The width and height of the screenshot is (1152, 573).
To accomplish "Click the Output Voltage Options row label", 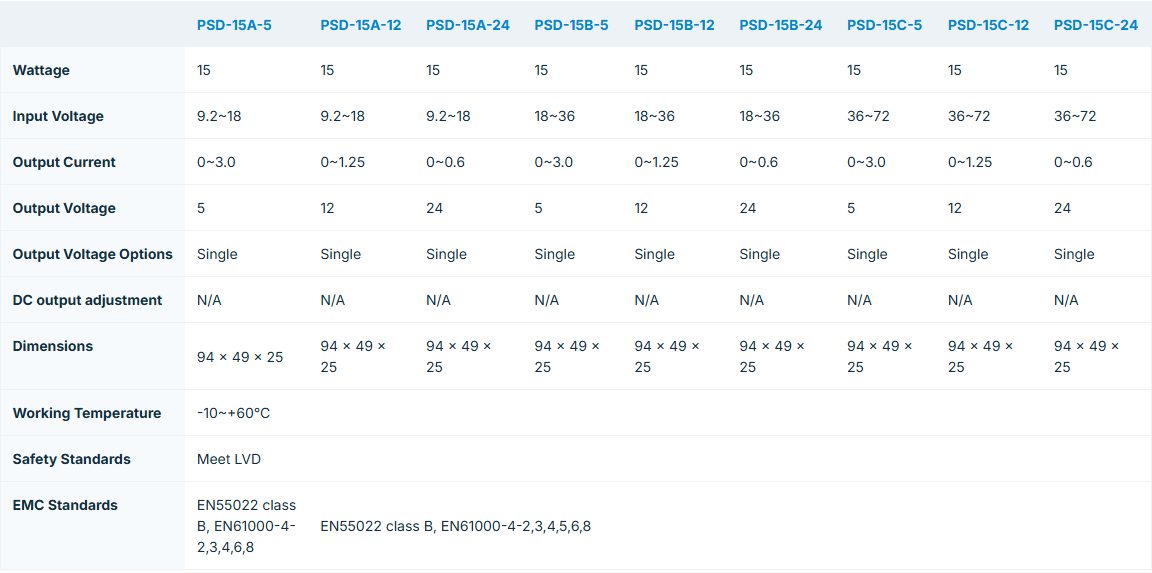I will [x=93, y=254].
